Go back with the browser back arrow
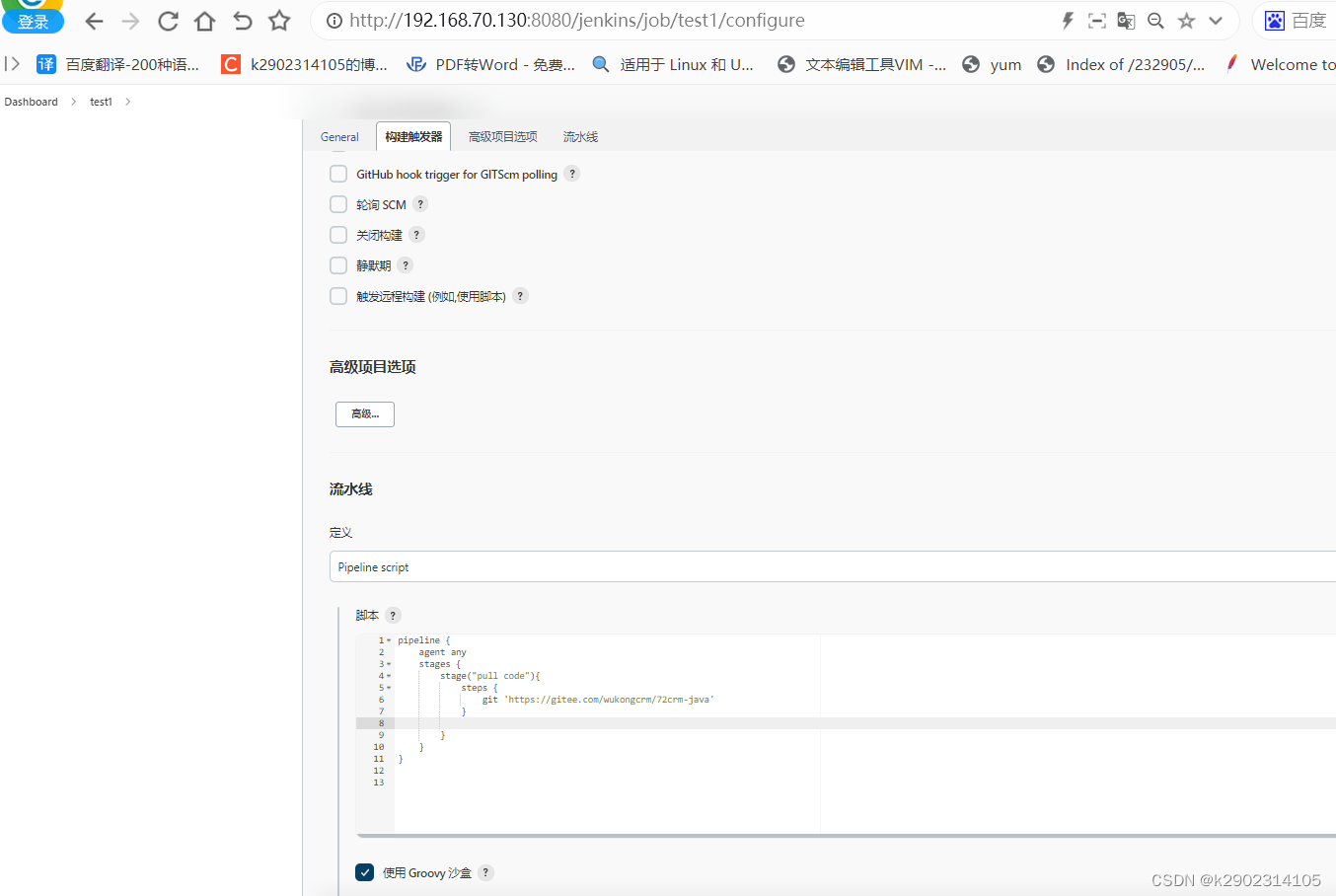 tap(95, 21)
